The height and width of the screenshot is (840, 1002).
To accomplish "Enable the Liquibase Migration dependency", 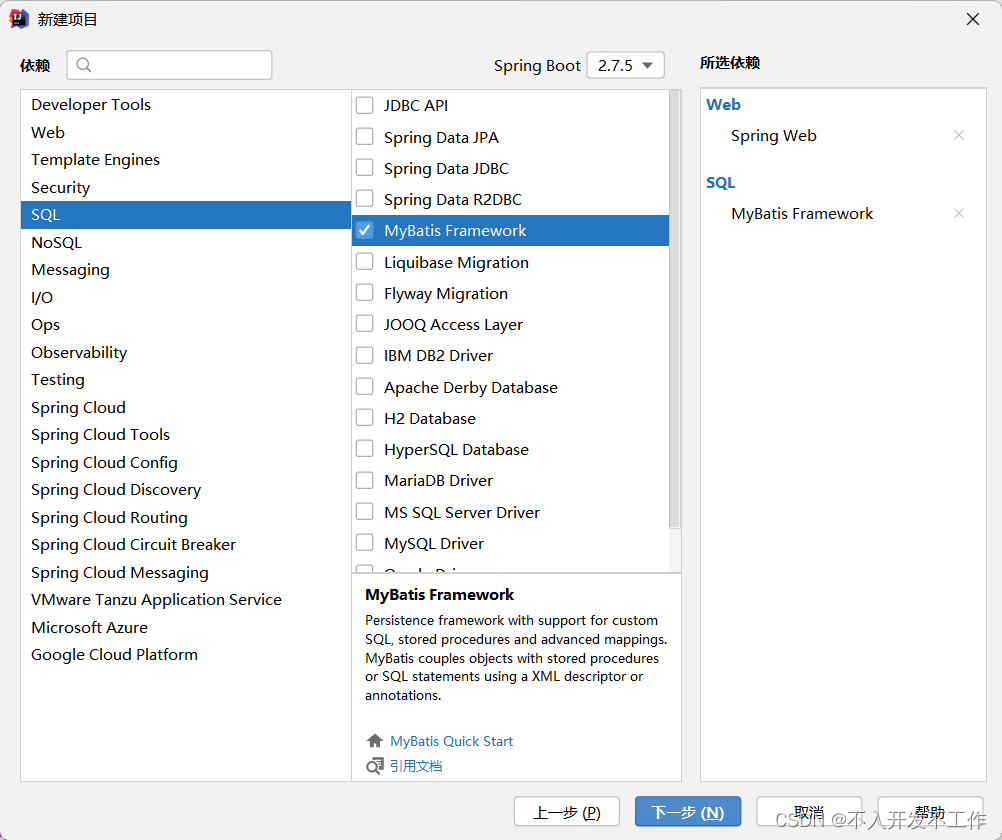I will coord(364,261).
